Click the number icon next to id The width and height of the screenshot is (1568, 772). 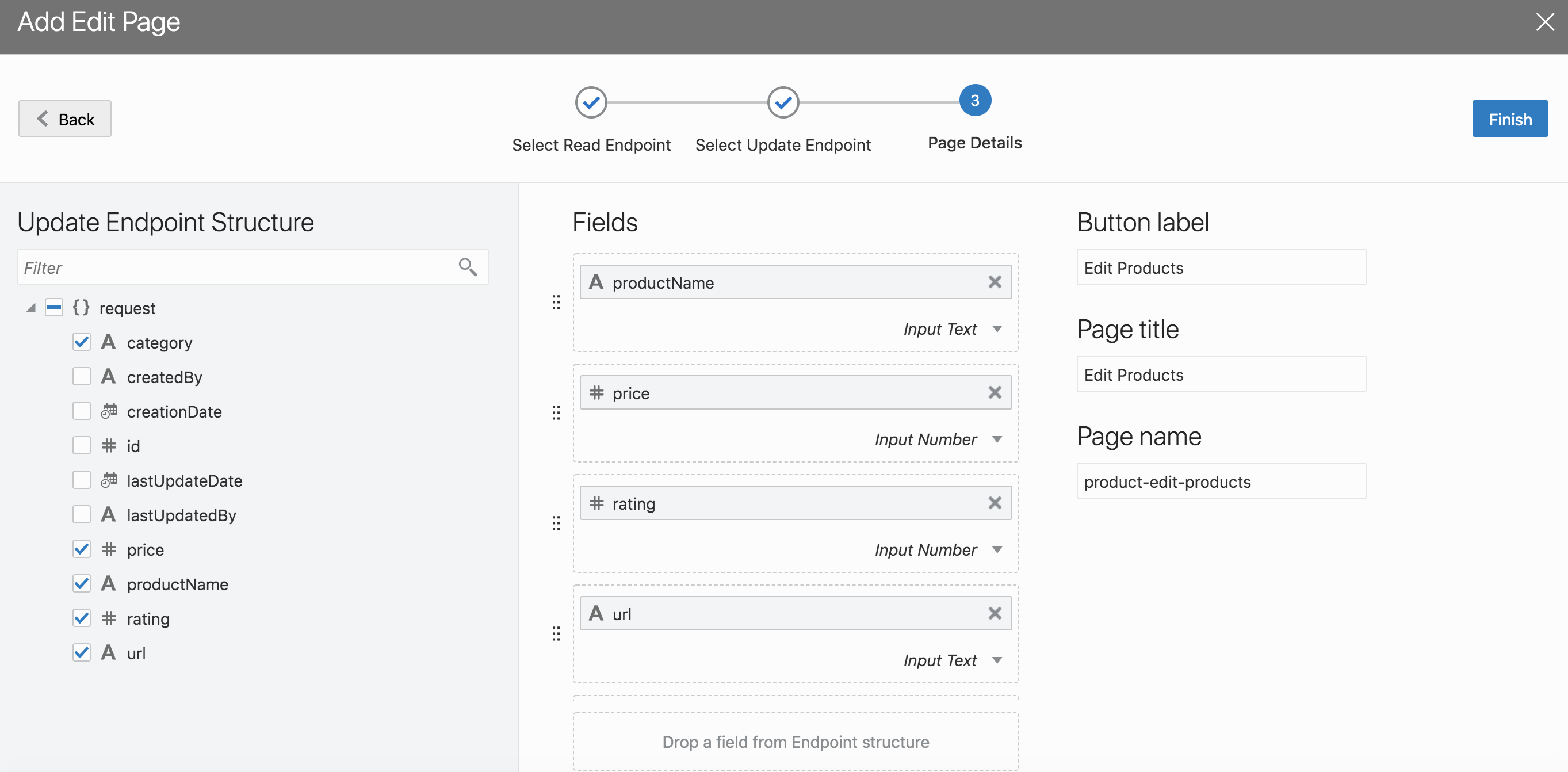coord(108,446)
